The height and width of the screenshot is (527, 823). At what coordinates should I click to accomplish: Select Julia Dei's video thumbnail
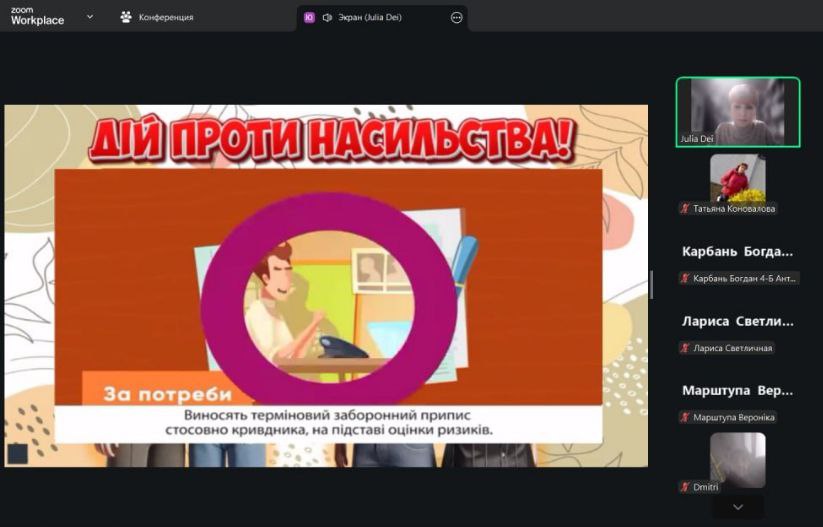coord(737,112)
